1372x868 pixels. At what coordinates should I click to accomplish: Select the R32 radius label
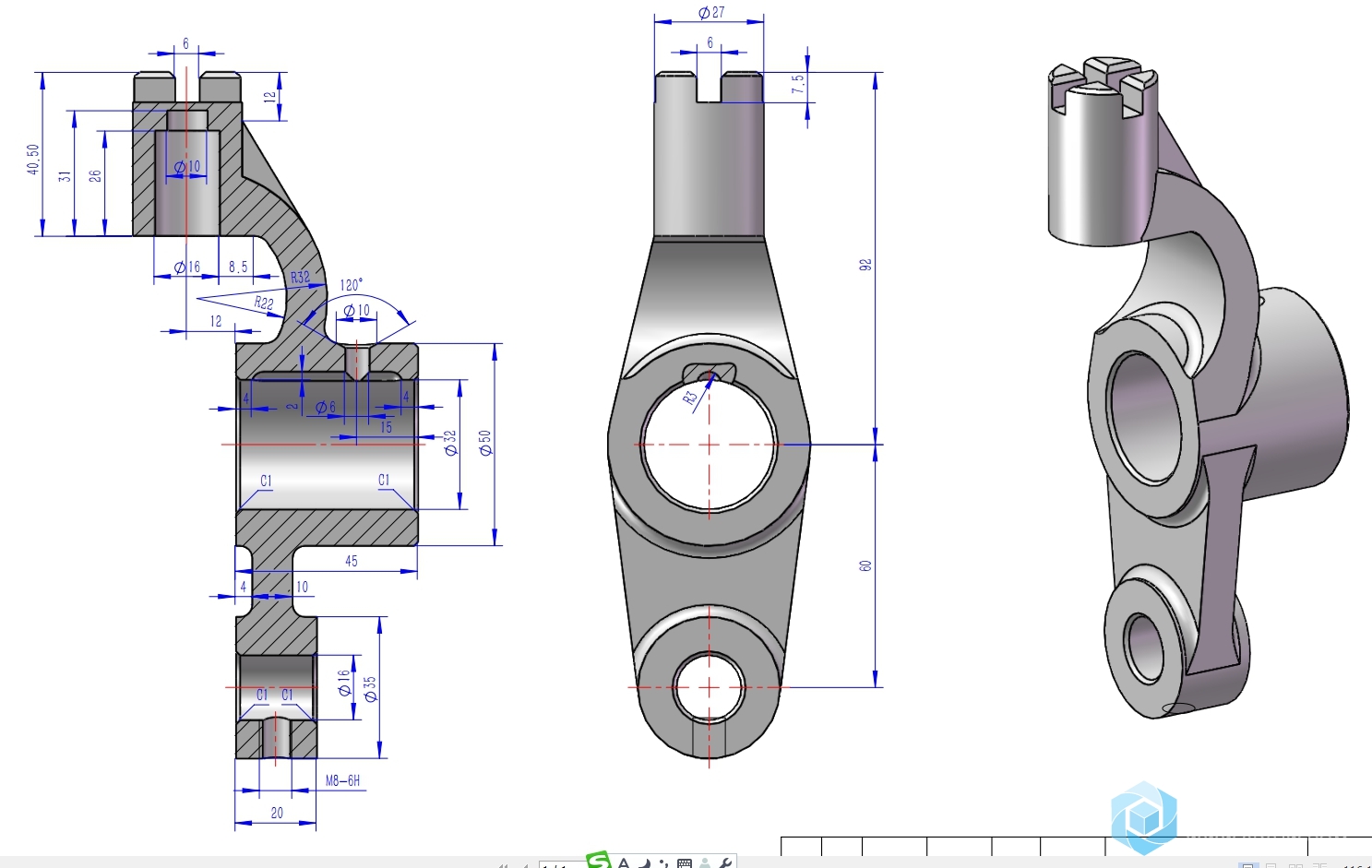coord(301,277)
